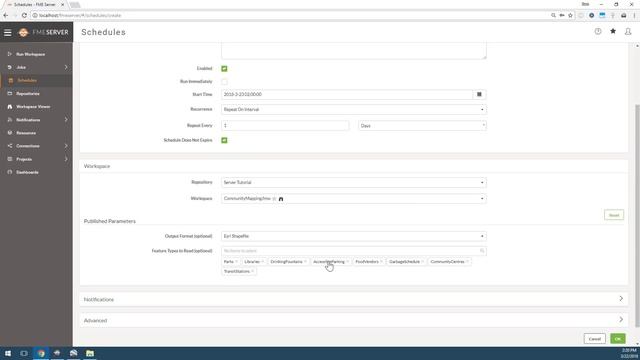Open the Repository dropdown

pos(354,182)
